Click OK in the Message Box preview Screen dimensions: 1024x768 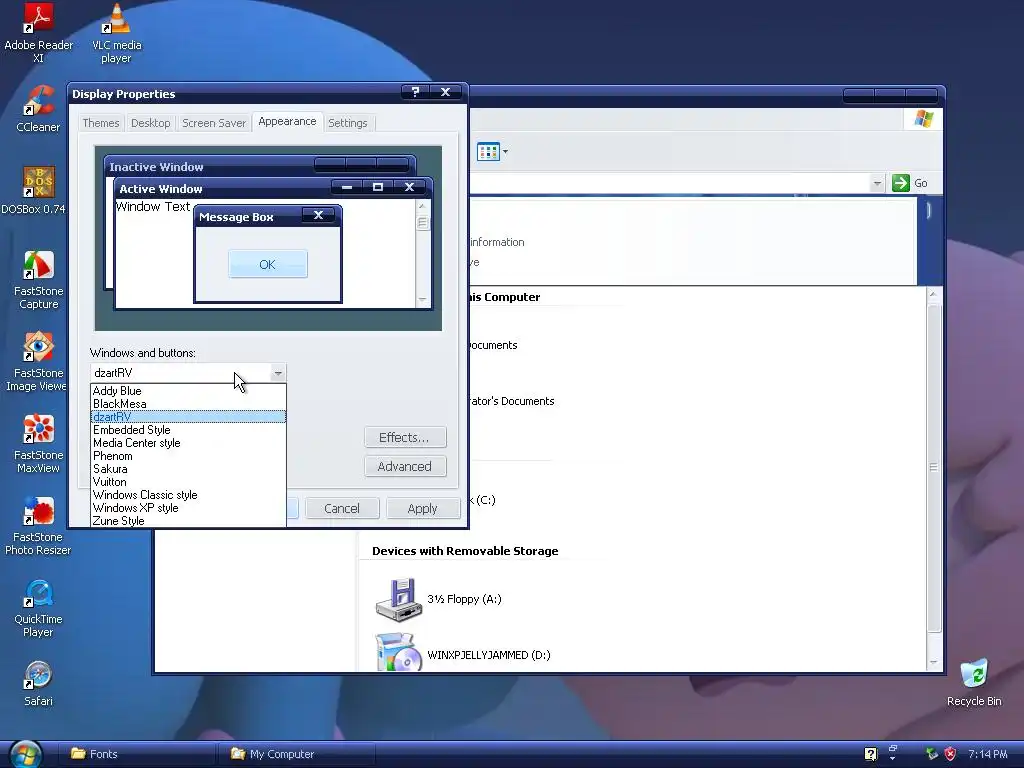pos(268,264)
